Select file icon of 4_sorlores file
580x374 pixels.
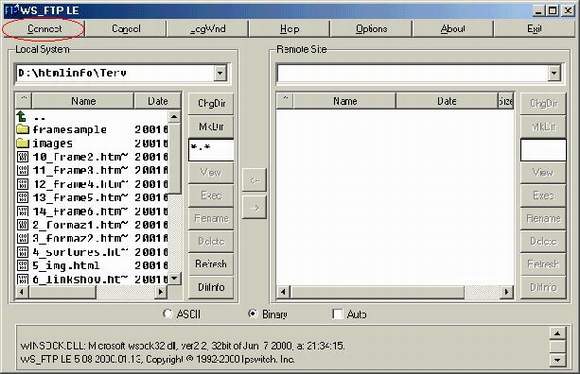(23, 252)
